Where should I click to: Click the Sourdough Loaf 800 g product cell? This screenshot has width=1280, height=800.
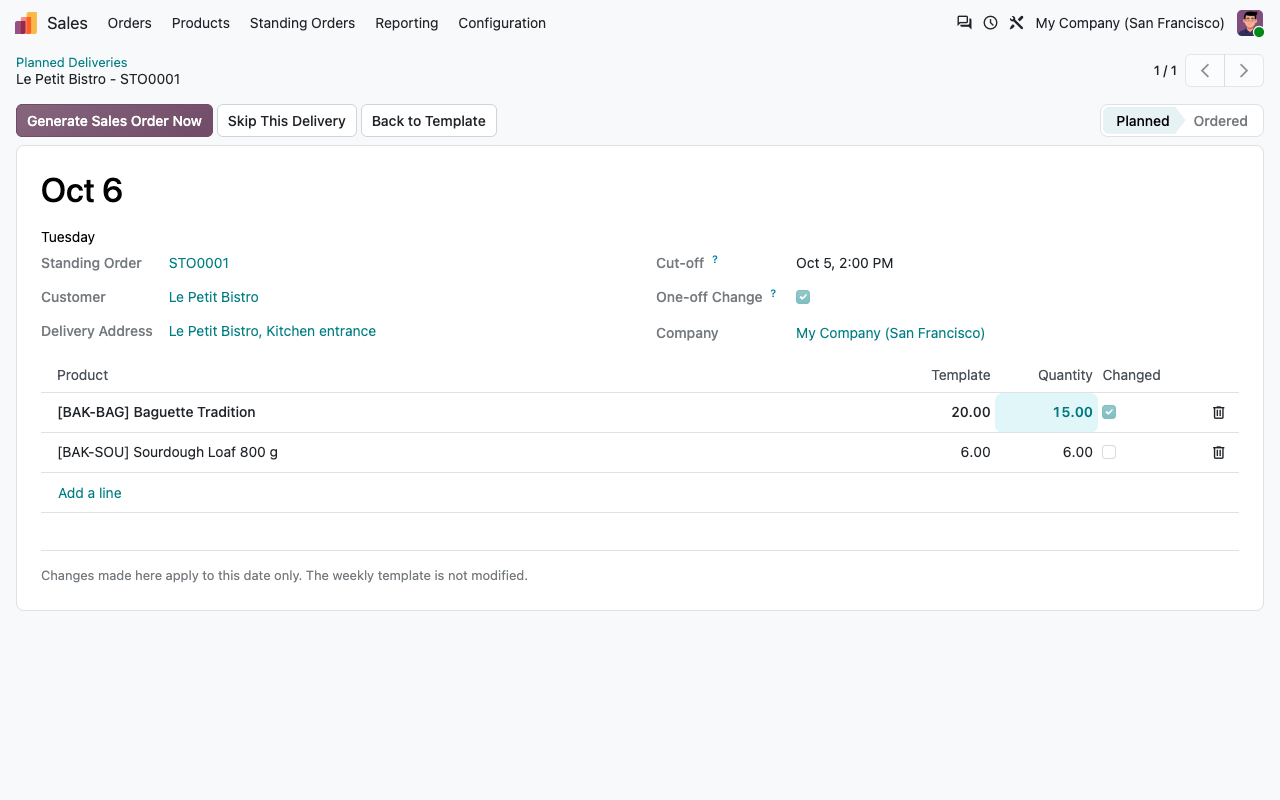(470, 452)
